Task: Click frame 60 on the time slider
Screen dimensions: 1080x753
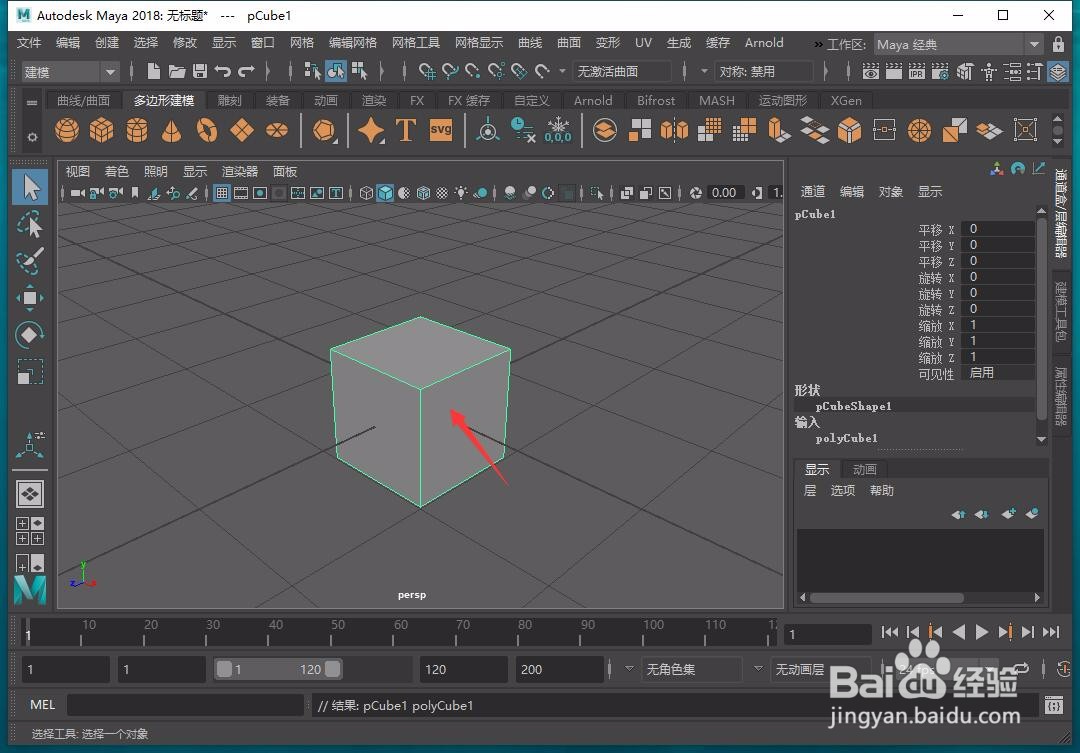Action: coord(393,631)
